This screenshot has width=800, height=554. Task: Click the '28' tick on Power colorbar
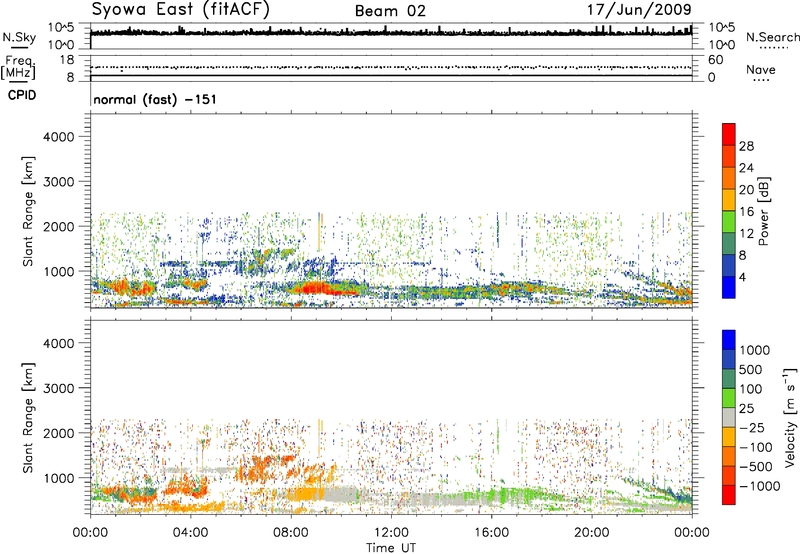pos(746,146)
